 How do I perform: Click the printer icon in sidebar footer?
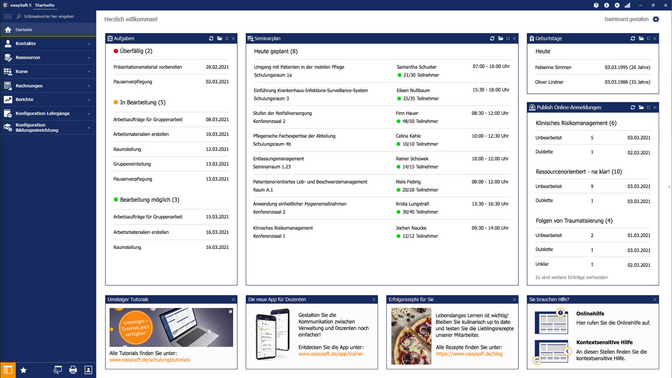pyautogui.click(x=73, y=370)
